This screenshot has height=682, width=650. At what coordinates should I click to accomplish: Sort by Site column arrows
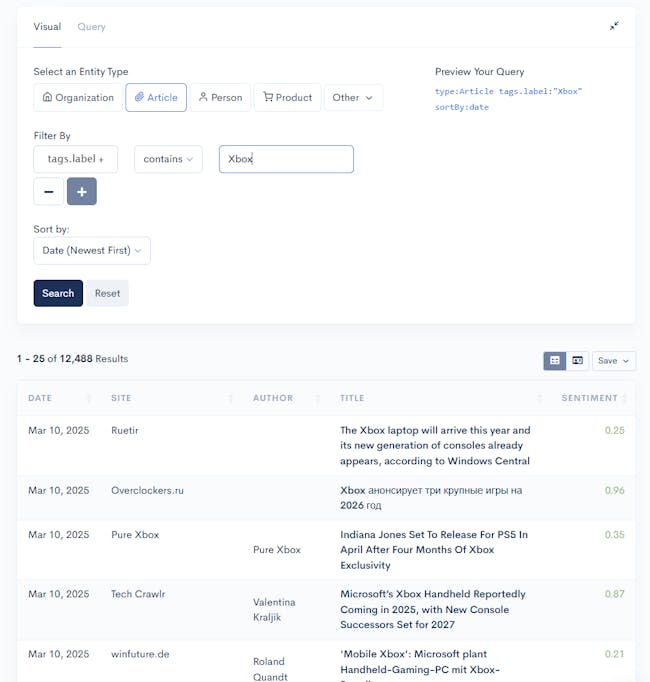[230, 398]
